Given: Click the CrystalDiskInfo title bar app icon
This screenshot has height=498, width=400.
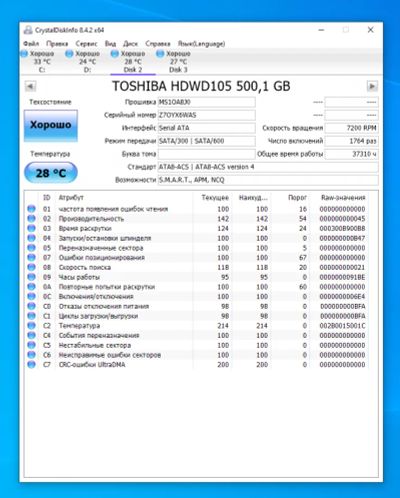Looking at the screenshot, I should pos(28,30).
